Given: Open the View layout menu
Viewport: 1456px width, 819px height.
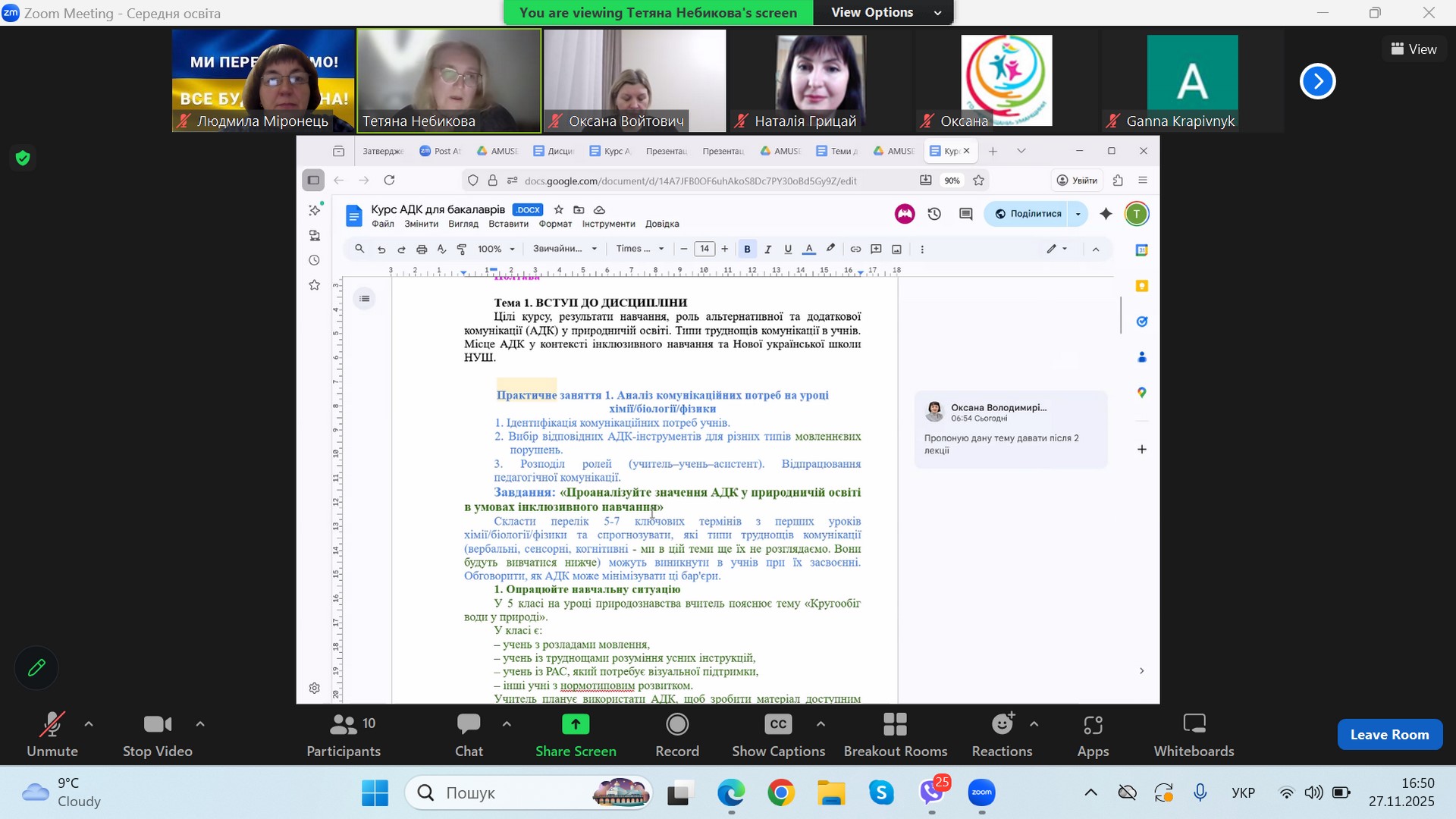Looking at the screenshot, I should click(1414, 49).
